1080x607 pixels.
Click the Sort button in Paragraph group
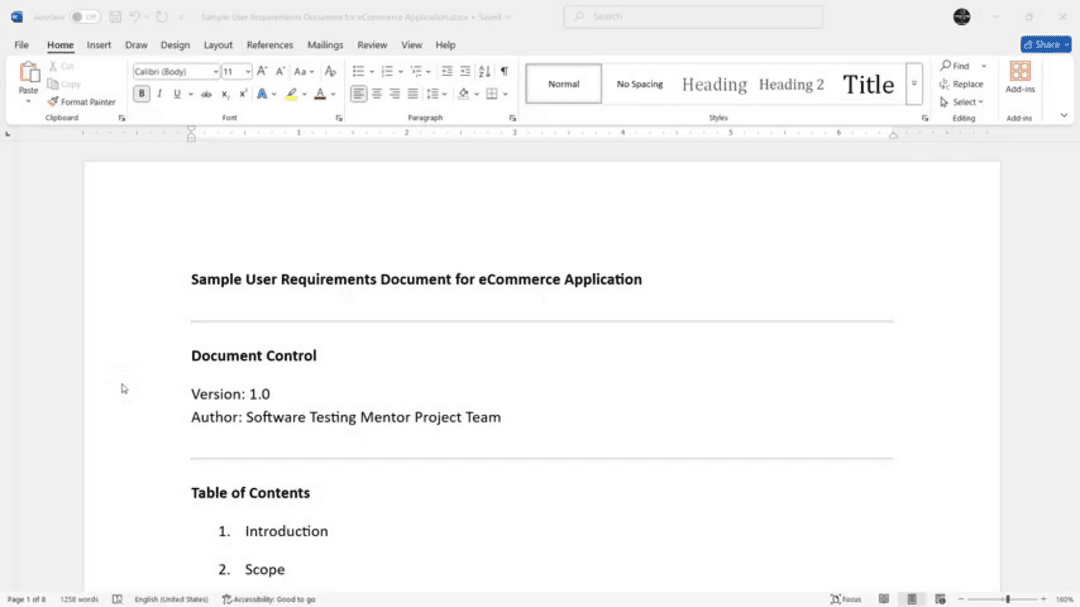pos(484,71)
